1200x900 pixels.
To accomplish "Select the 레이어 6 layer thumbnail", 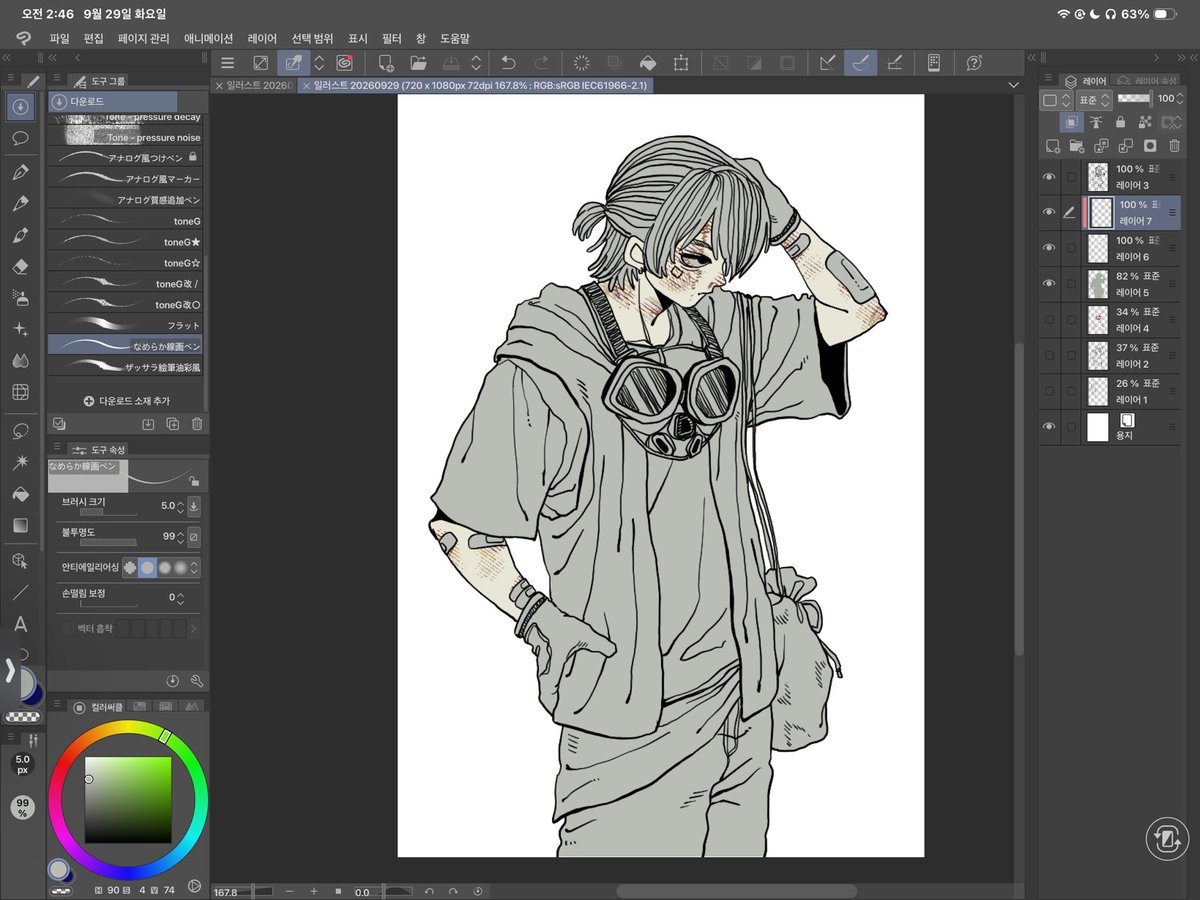I will click(1099, 249).
